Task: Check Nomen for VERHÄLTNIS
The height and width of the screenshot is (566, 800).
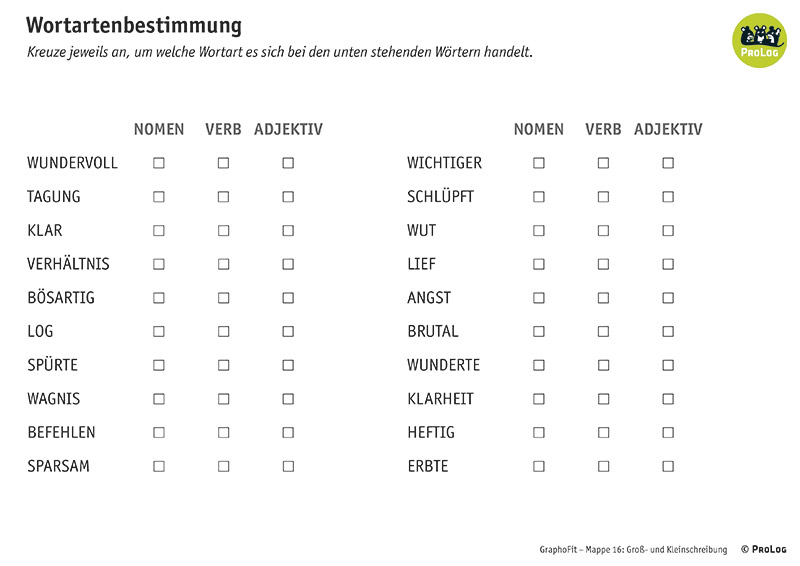Action: click(159, 264)
